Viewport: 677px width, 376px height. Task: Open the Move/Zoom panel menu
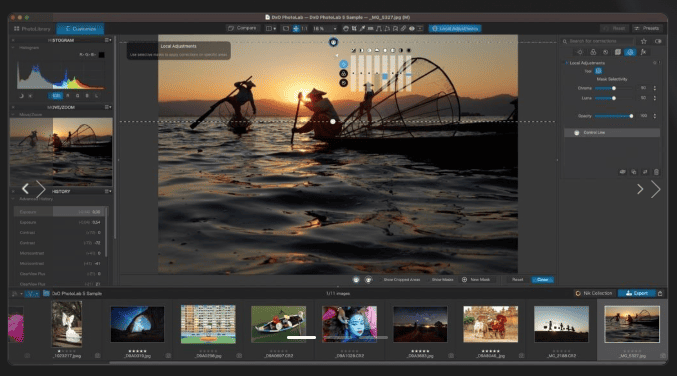point(108,107)
